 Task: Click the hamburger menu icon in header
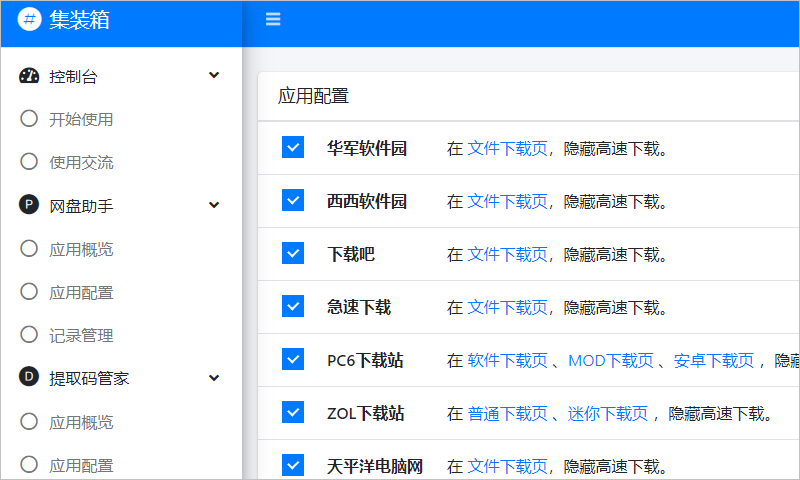273,19
